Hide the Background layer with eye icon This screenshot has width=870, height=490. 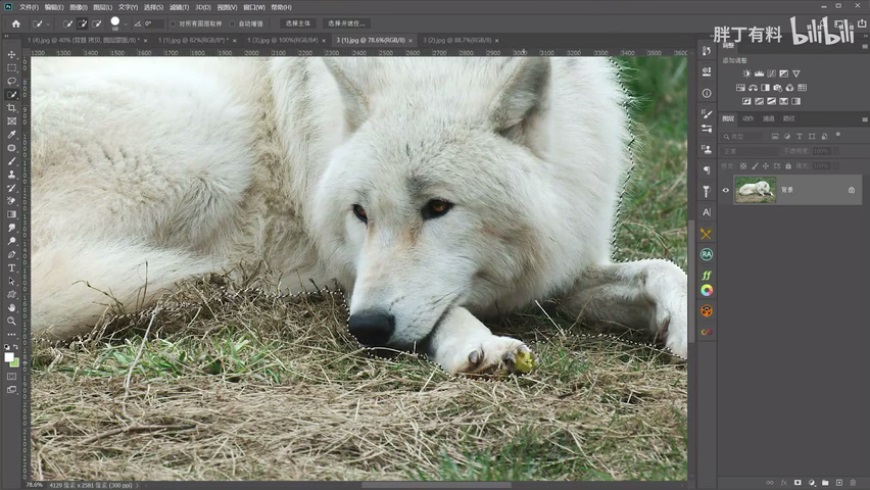pyautogui.click(x=727, y=190)
